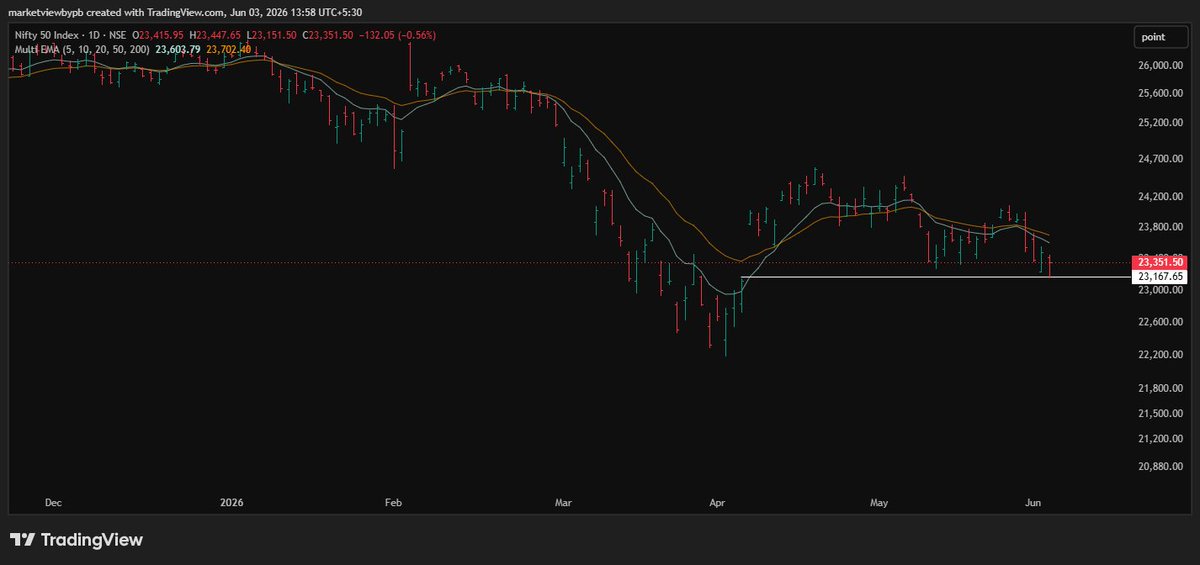Click the 22,200.00 price axis label
The image size is (1200, 565).
[1160, 355]
